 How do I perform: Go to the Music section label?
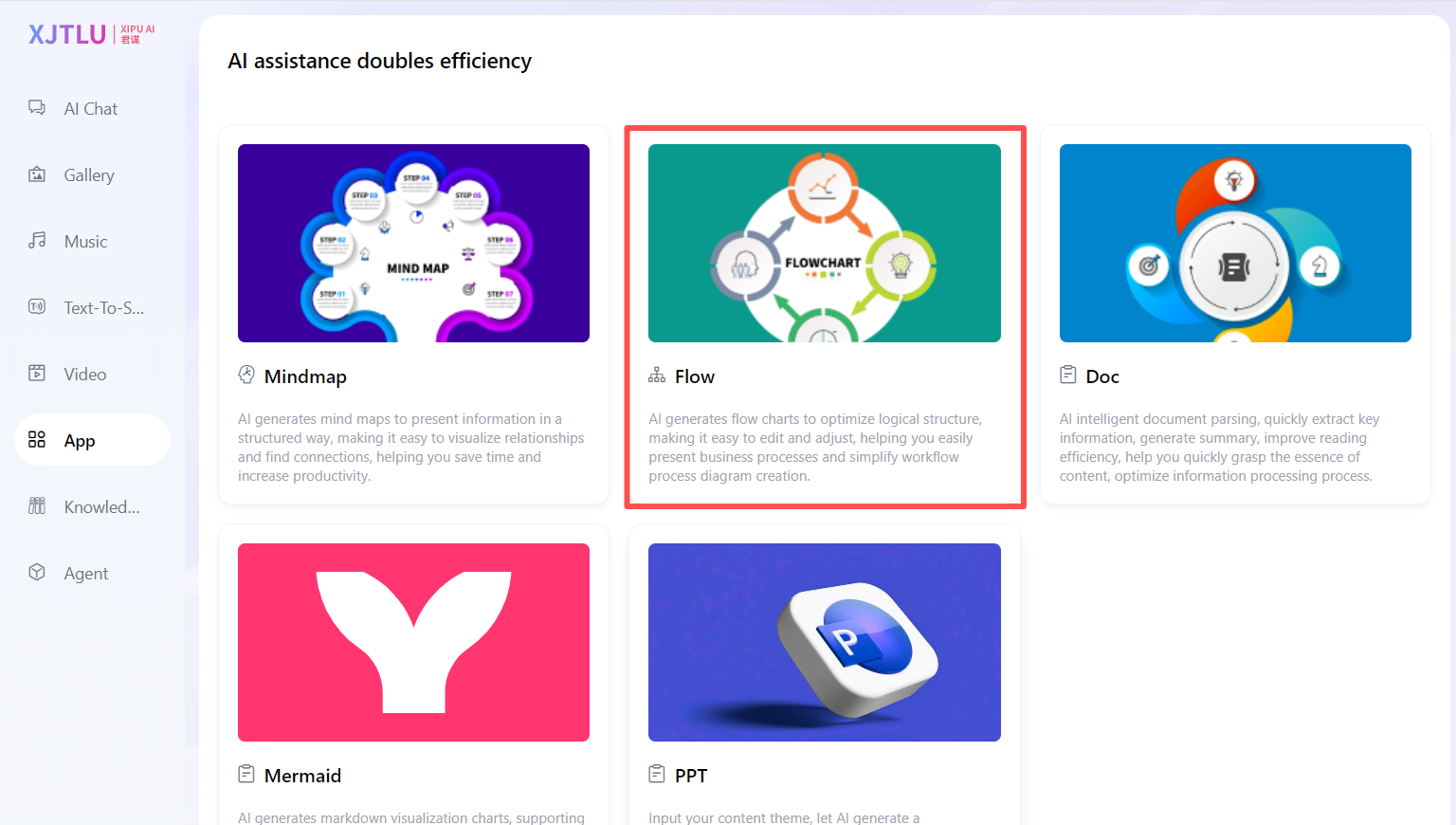(x=85, y=242)
